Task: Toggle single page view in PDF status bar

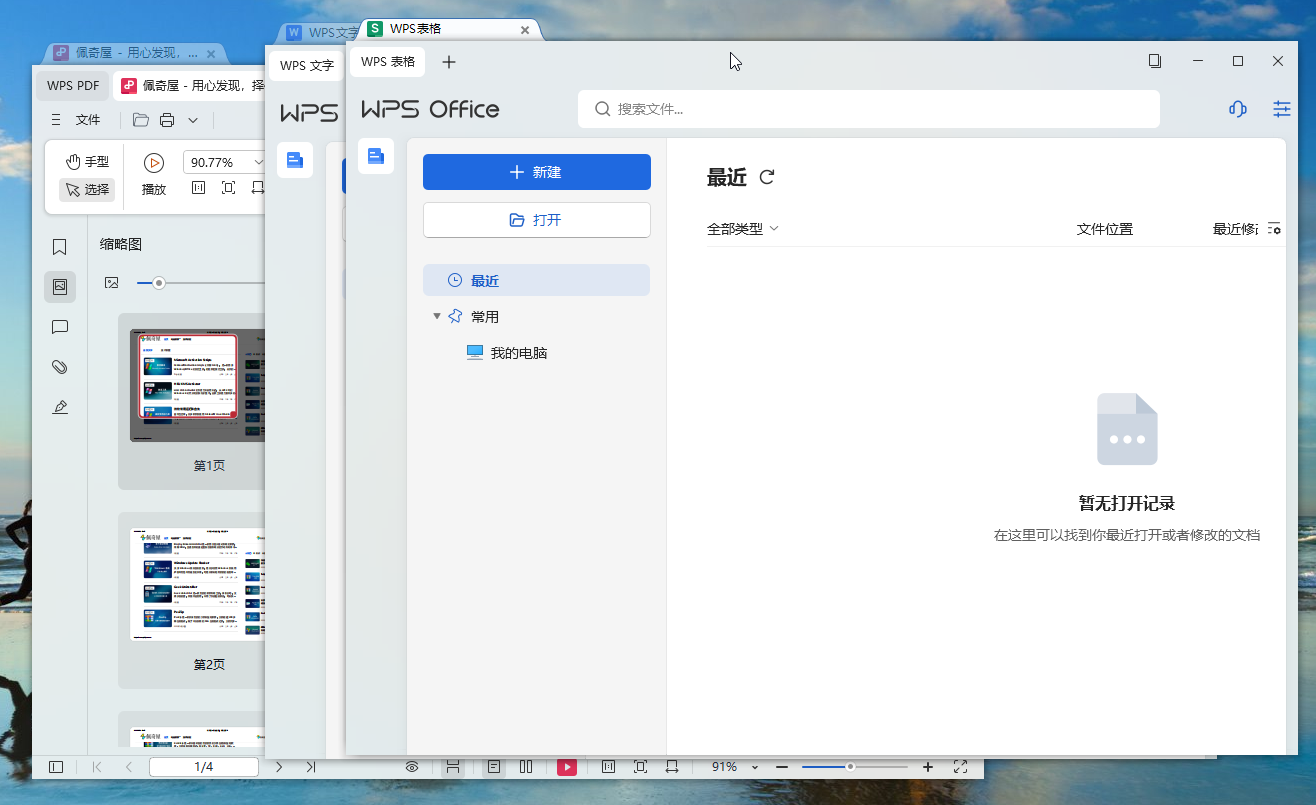Action: pyautogui.click(x=494, y=767)
